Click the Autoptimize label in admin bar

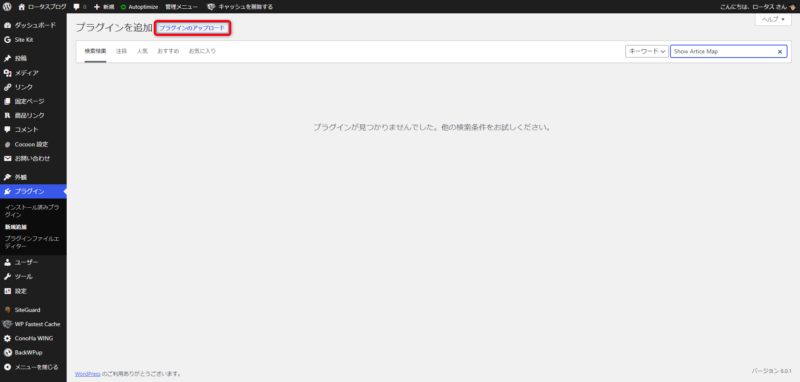point(143,7)
